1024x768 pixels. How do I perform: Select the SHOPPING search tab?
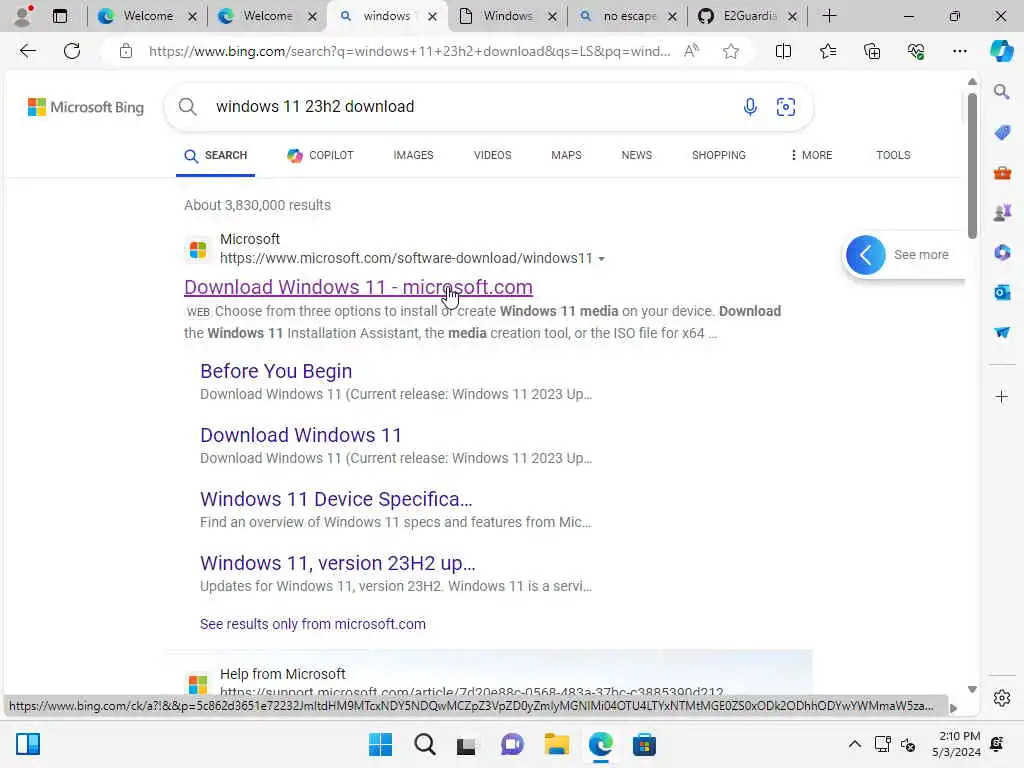coord(718,155)
